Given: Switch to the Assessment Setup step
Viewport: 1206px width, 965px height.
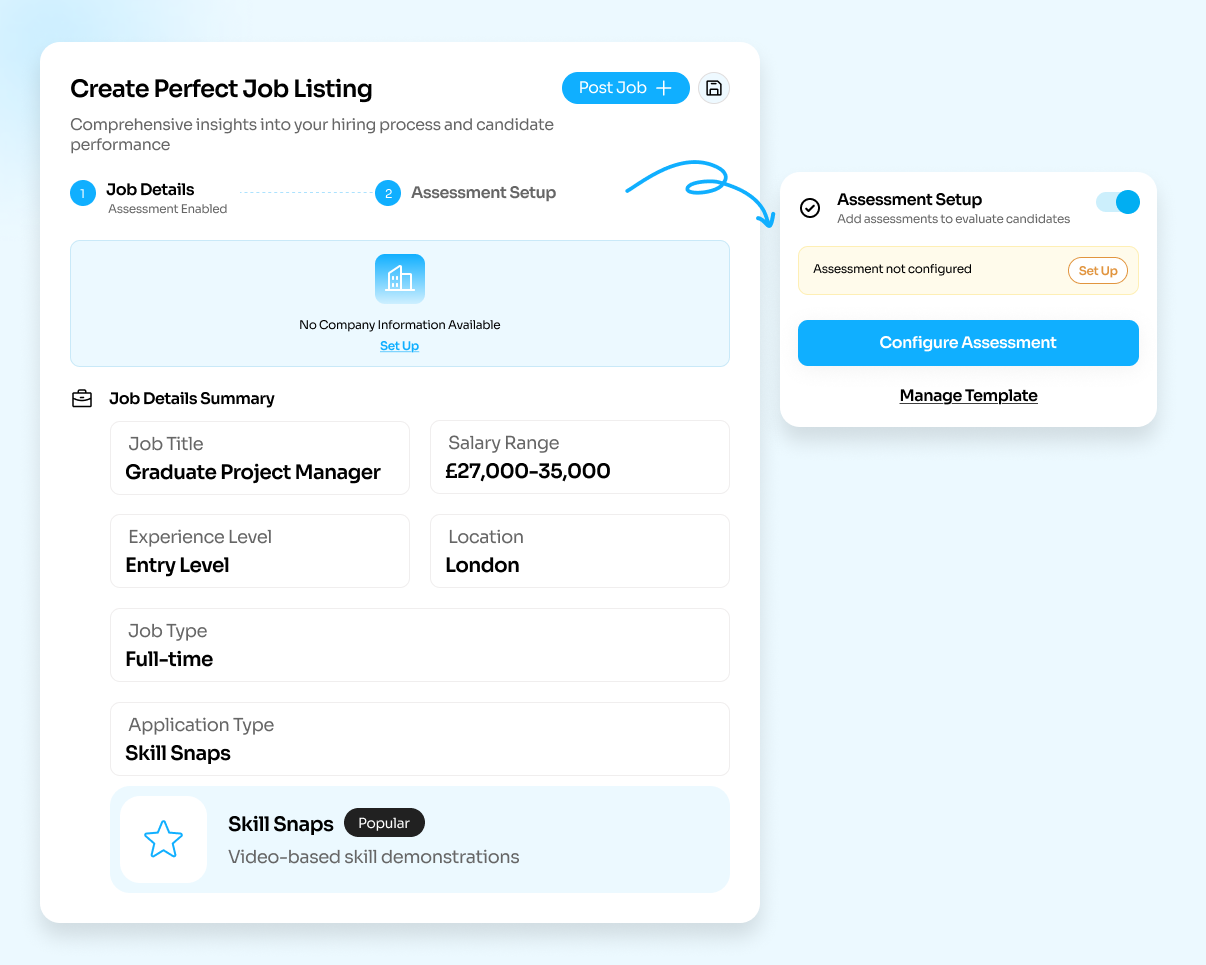Looking at the screenshot, I should (483, 193).
